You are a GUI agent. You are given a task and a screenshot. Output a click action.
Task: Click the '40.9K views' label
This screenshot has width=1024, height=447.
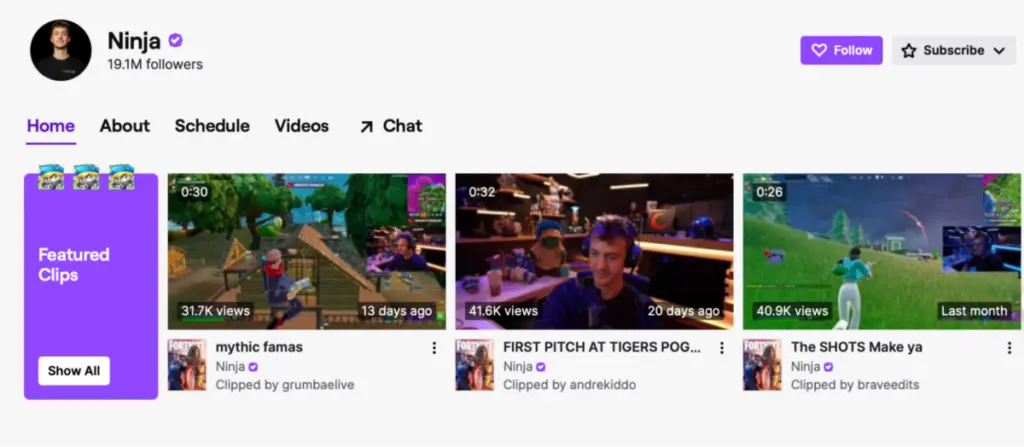point(792,311)
